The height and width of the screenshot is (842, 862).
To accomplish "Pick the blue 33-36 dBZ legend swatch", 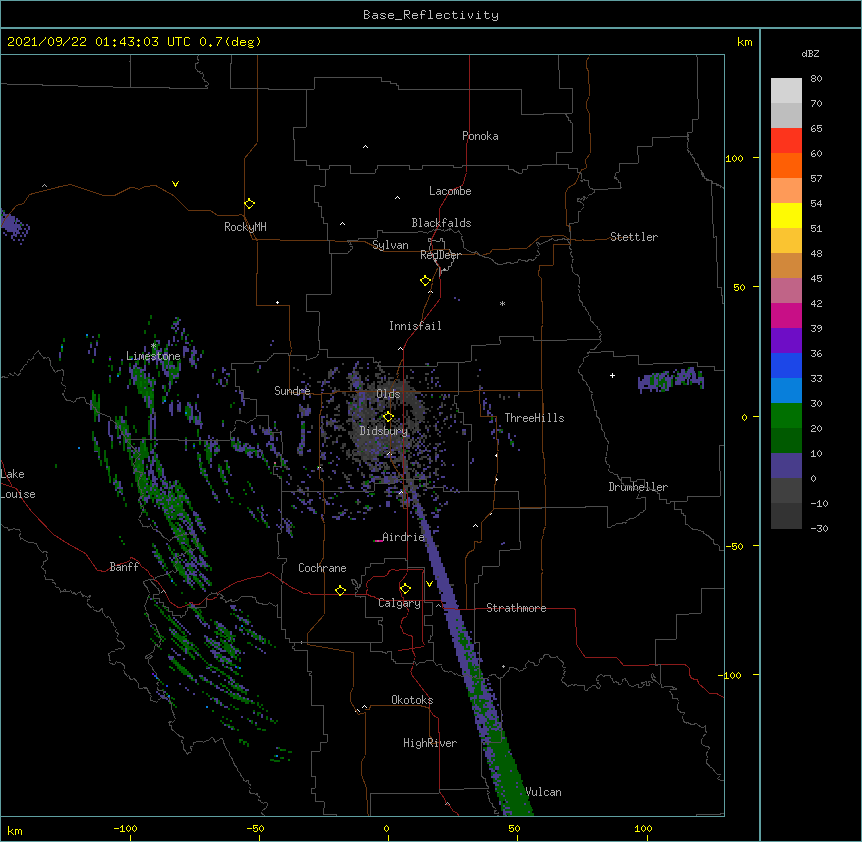I will (786, 366).
